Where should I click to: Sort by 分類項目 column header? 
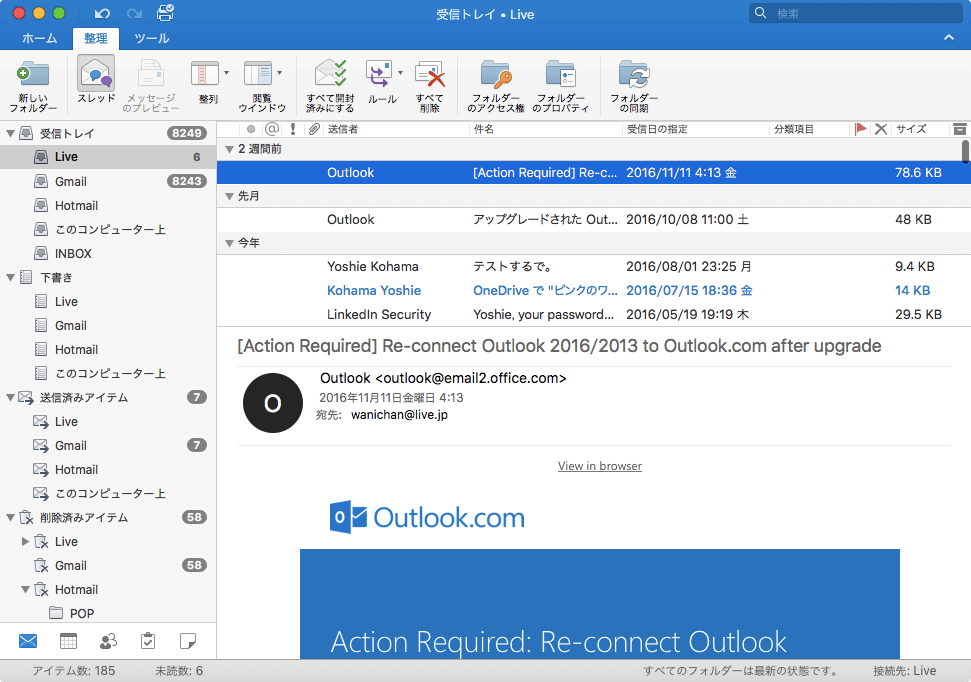click(x=793, y=129)
